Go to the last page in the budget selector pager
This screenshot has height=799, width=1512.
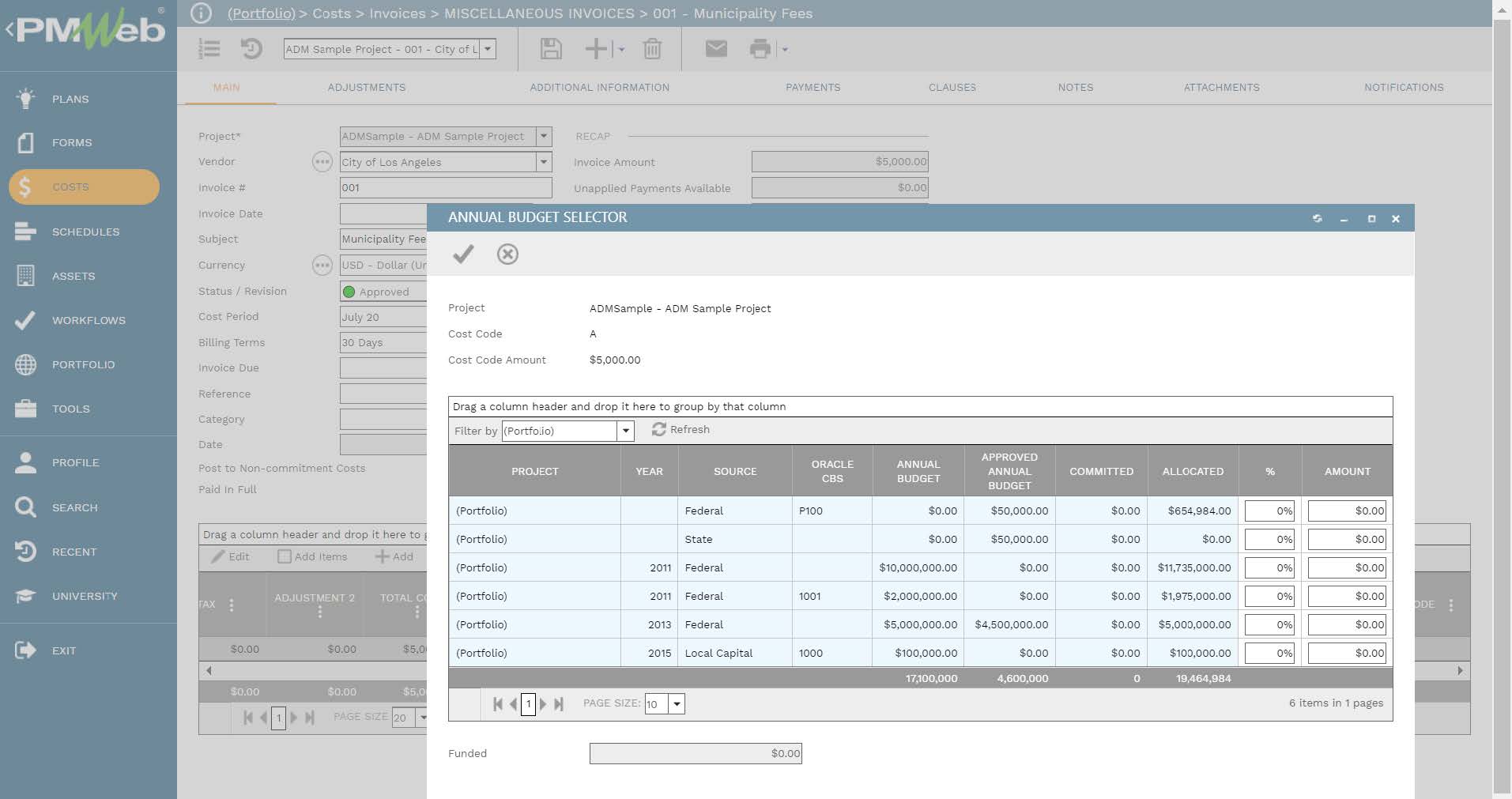point(559,703)
